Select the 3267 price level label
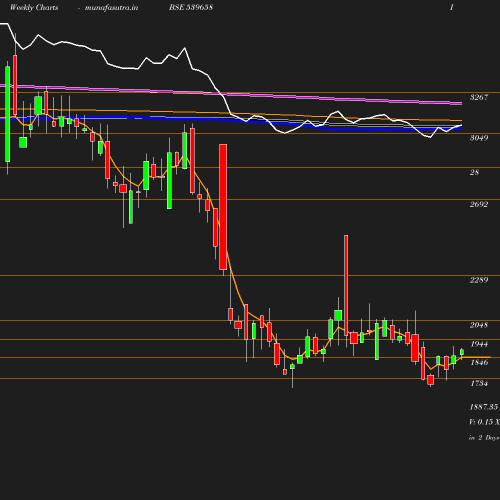500x500 pixels. tap(479, 97)
